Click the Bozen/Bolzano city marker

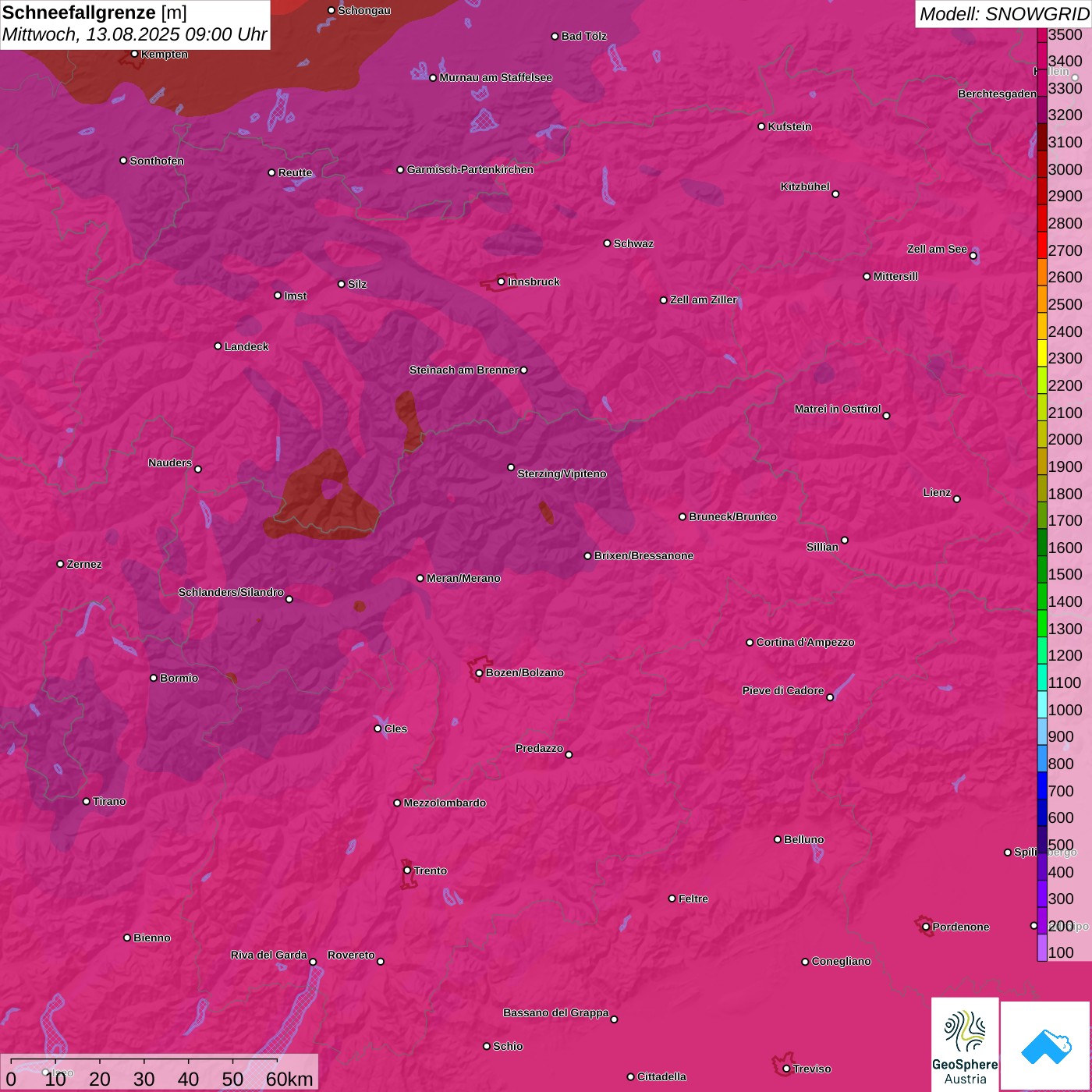479,672
